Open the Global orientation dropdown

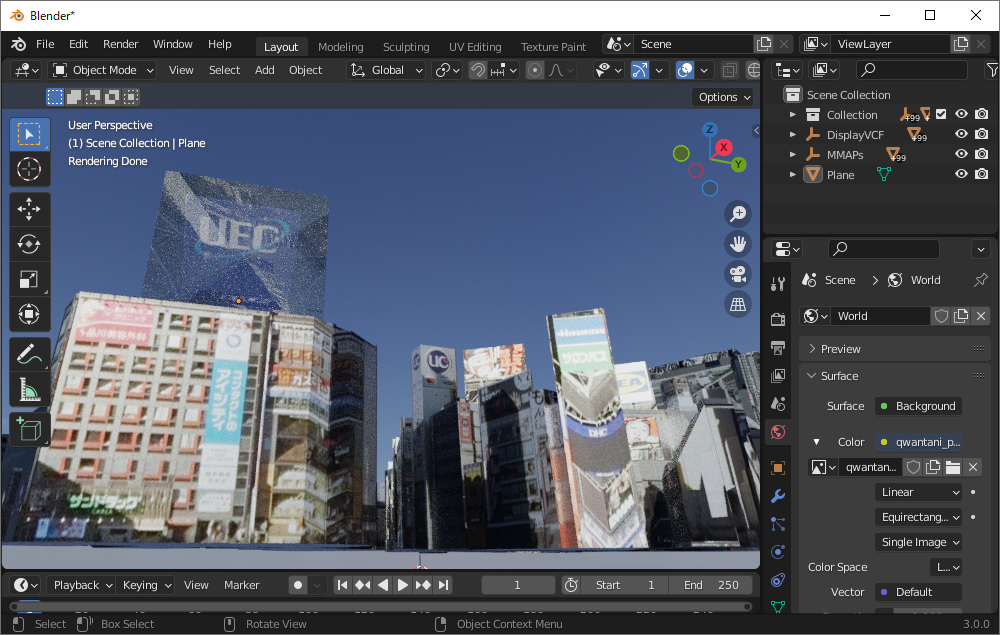point(386,70)
